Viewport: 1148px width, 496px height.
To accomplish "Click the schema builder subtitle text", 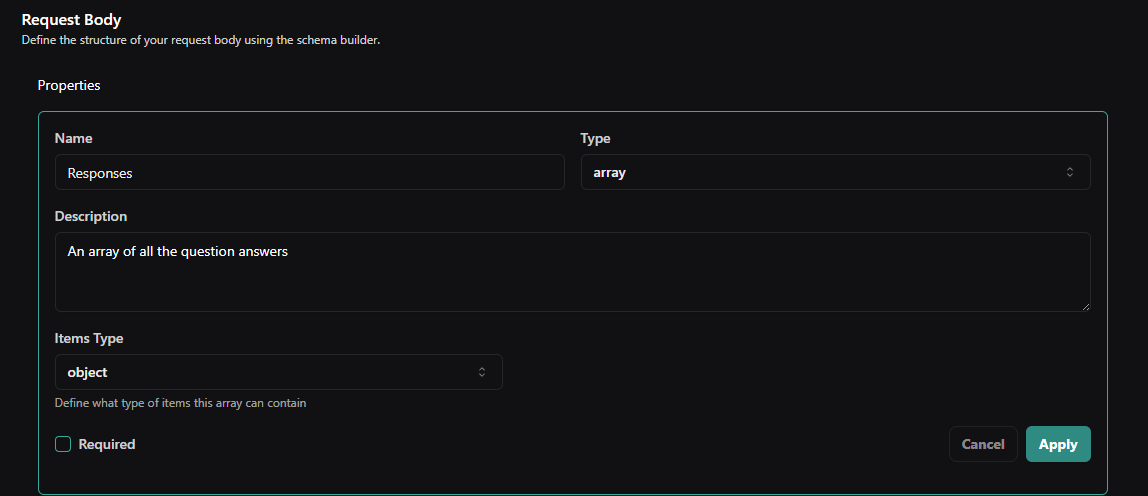I will 200,40.
